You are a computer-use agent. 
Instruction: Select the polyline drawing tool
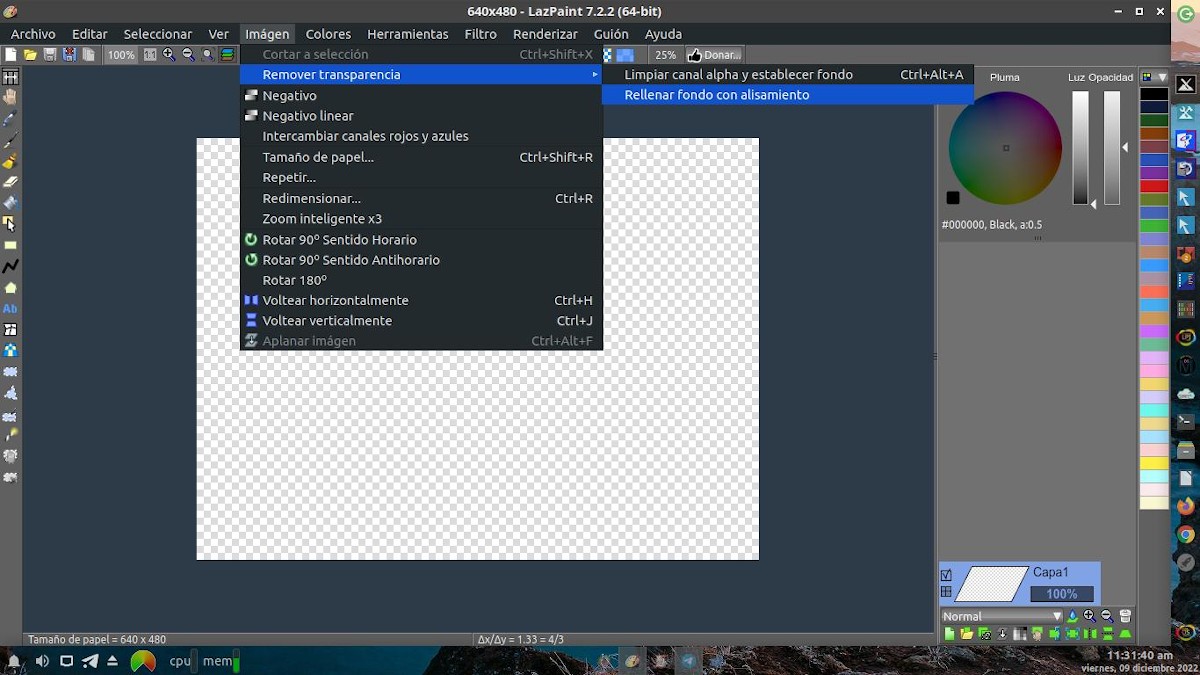[x=10, y=266]
